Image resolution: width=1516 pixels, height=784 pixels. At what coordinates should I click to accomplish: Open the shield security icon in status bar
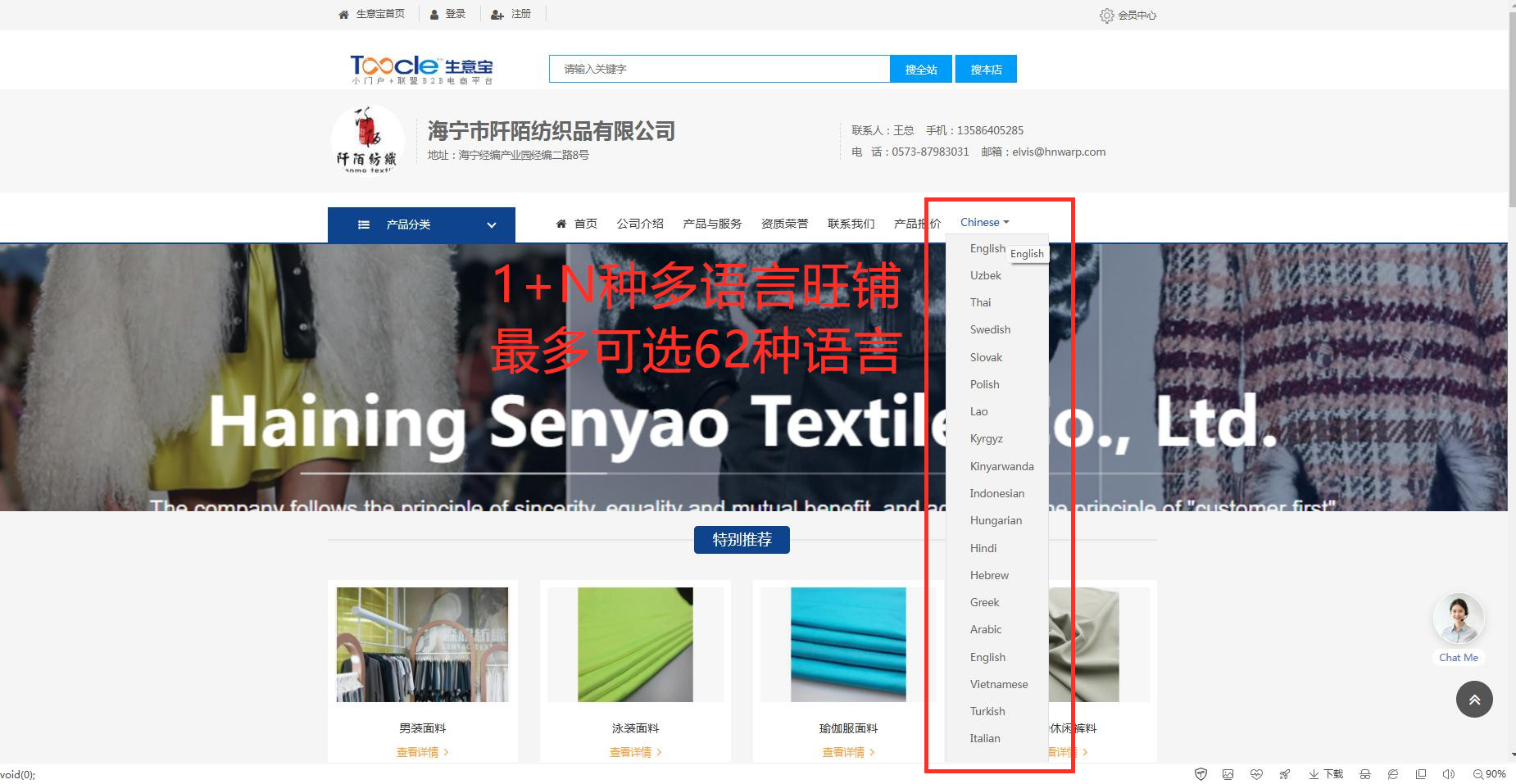tap(1201, 774)
